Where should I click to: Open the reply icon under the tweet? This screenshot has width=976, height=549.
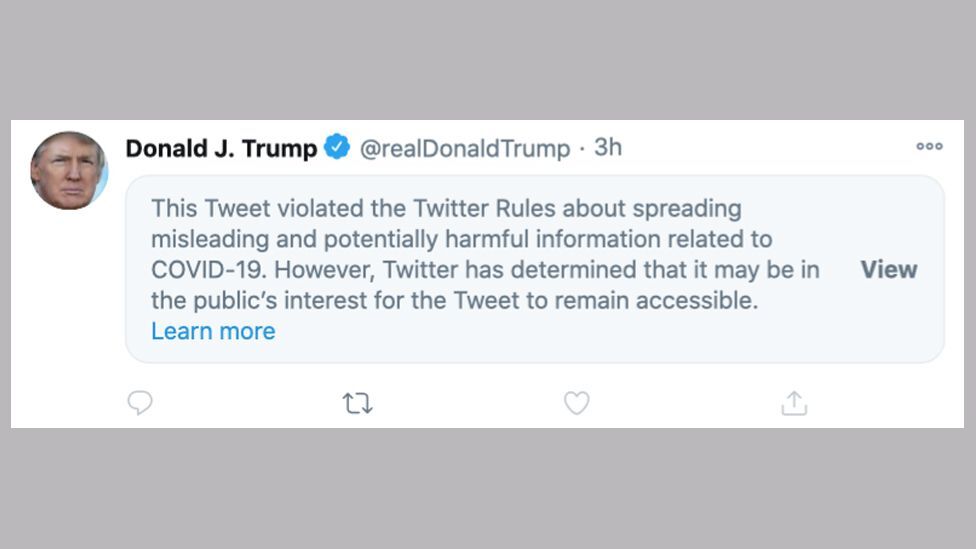140,403
